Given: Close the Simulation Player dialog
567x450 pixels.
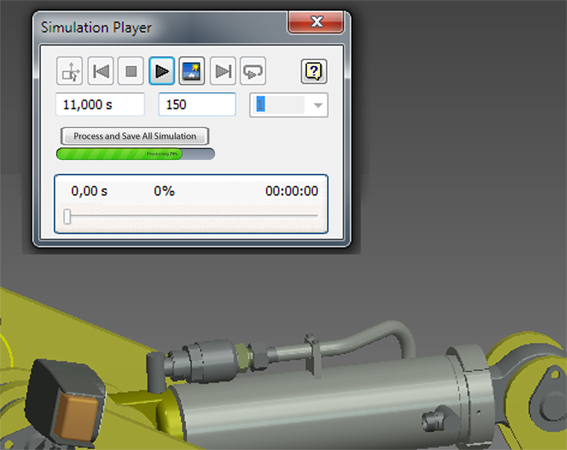Looking at the screenshot, I should point(316,22).
